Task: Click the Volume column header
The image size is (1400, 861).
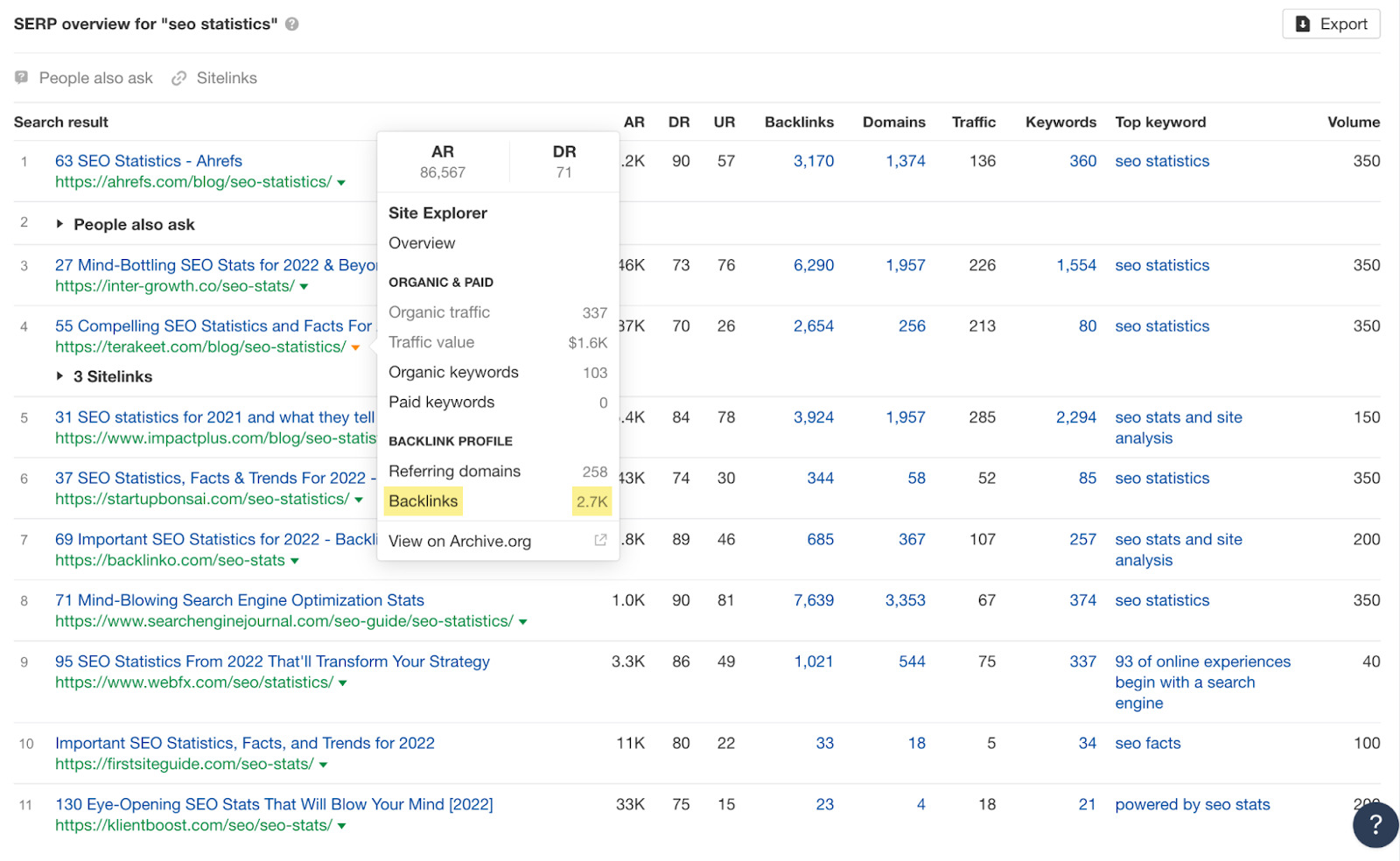Action: (x=1353, y=122)
